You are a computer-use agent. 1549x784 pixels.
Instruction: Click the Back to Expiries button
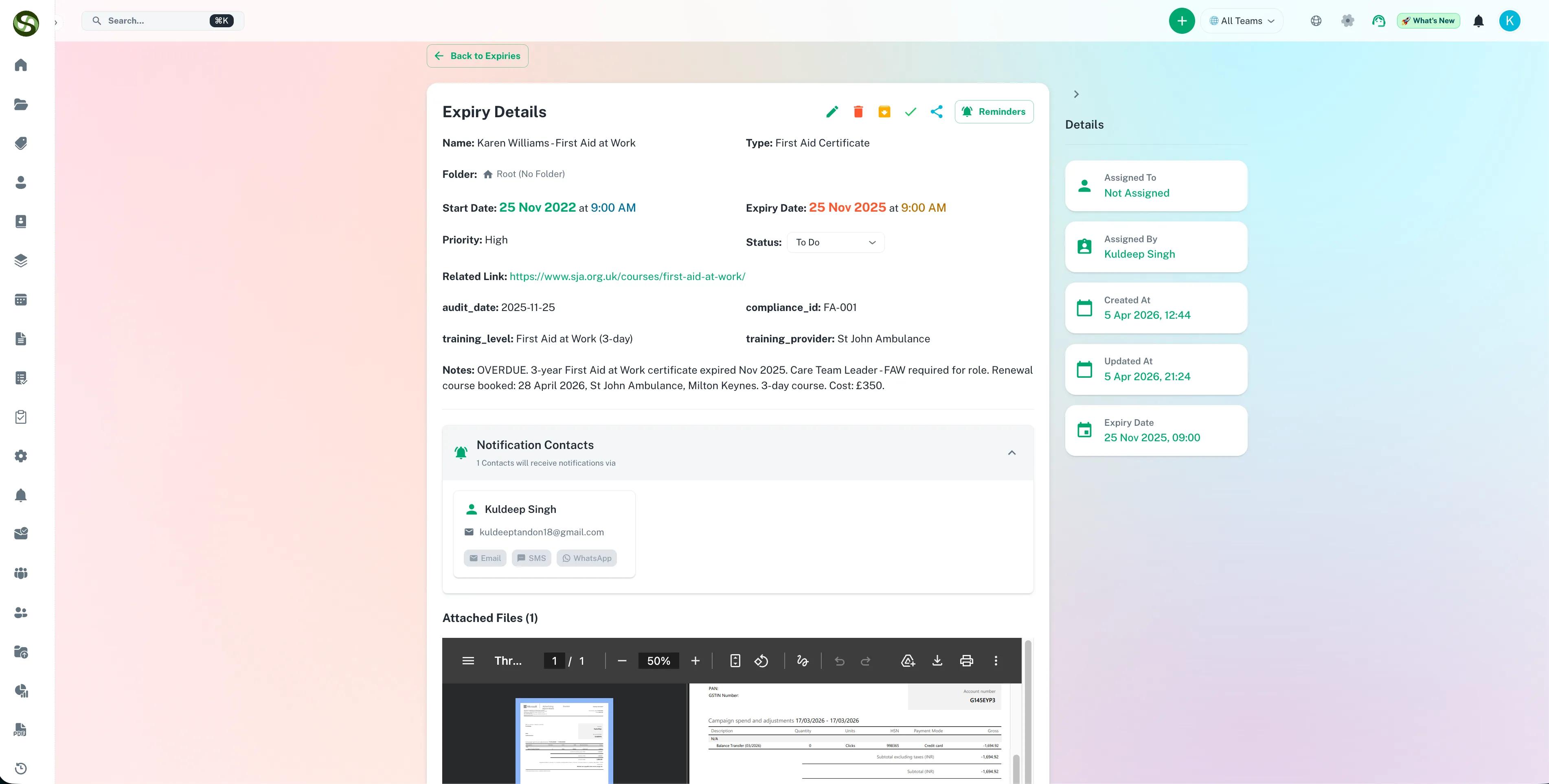coord(478,56)
